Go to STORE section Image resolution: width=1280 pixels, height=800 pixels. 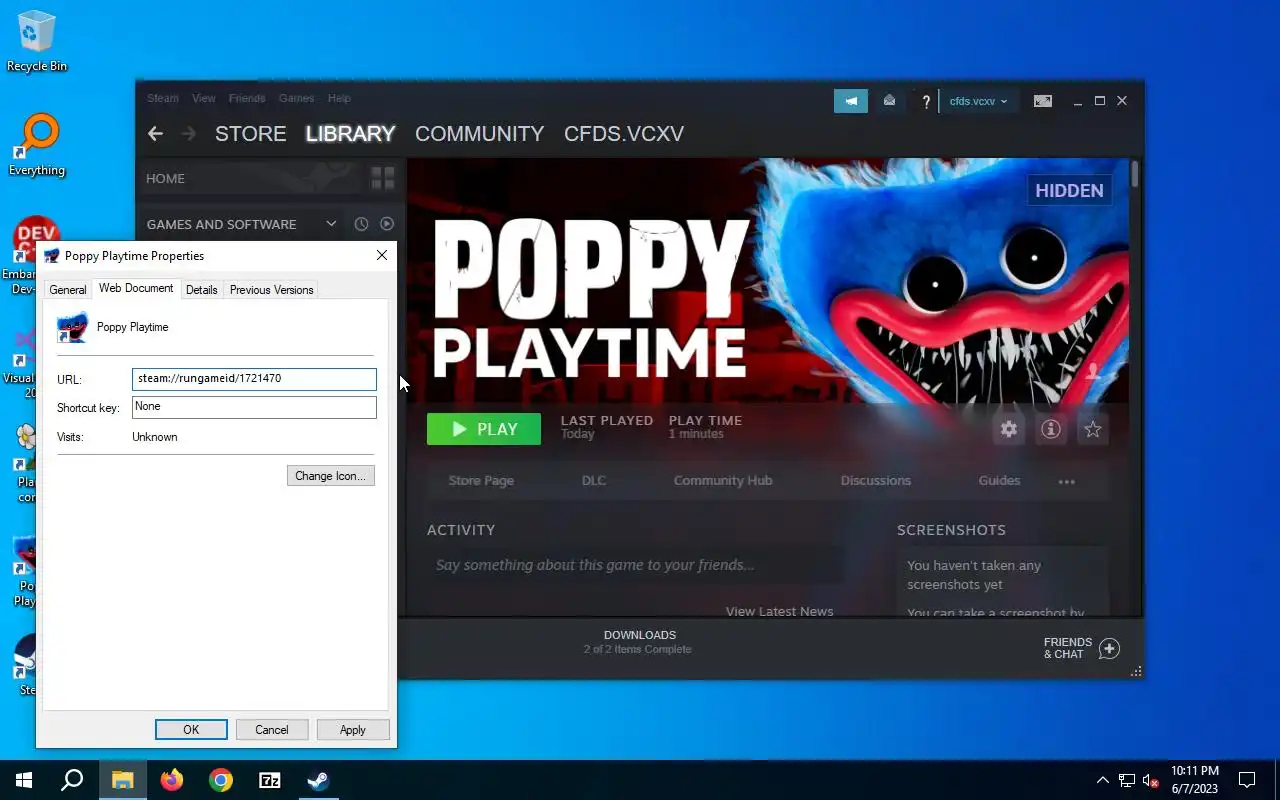coord(251,133)
